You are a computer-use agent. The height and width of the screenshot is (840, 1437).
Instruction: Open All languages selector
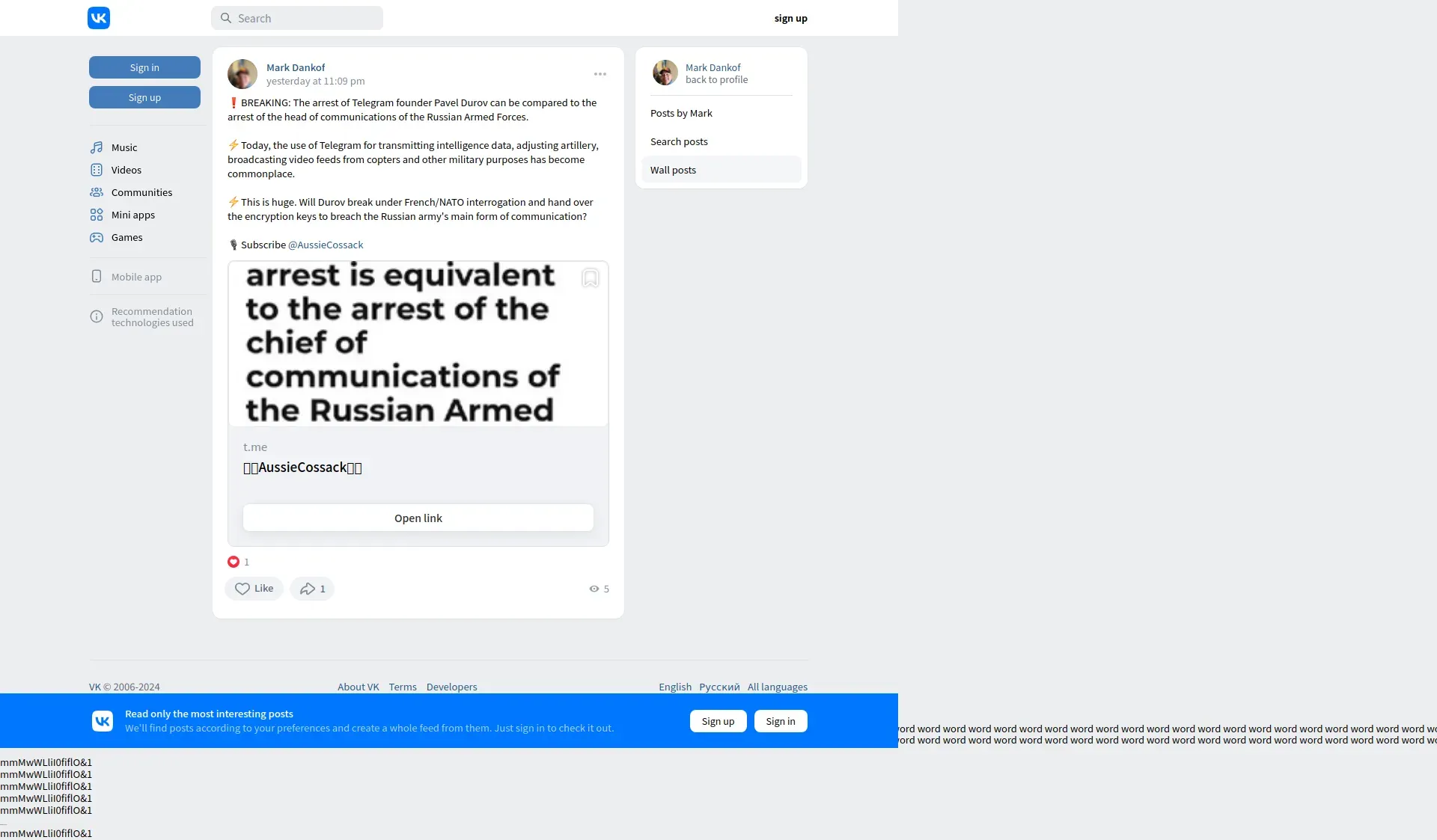[777, 687]
